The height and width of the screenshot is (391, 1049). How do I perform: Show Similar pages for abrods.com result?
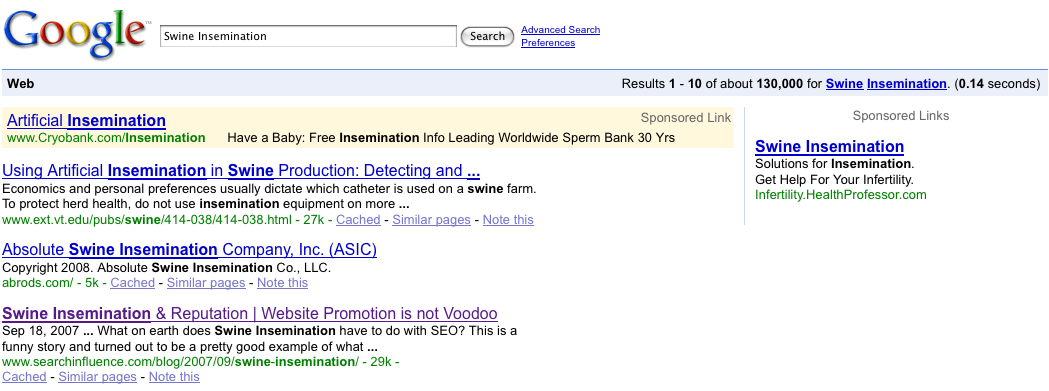coord(206,283)
